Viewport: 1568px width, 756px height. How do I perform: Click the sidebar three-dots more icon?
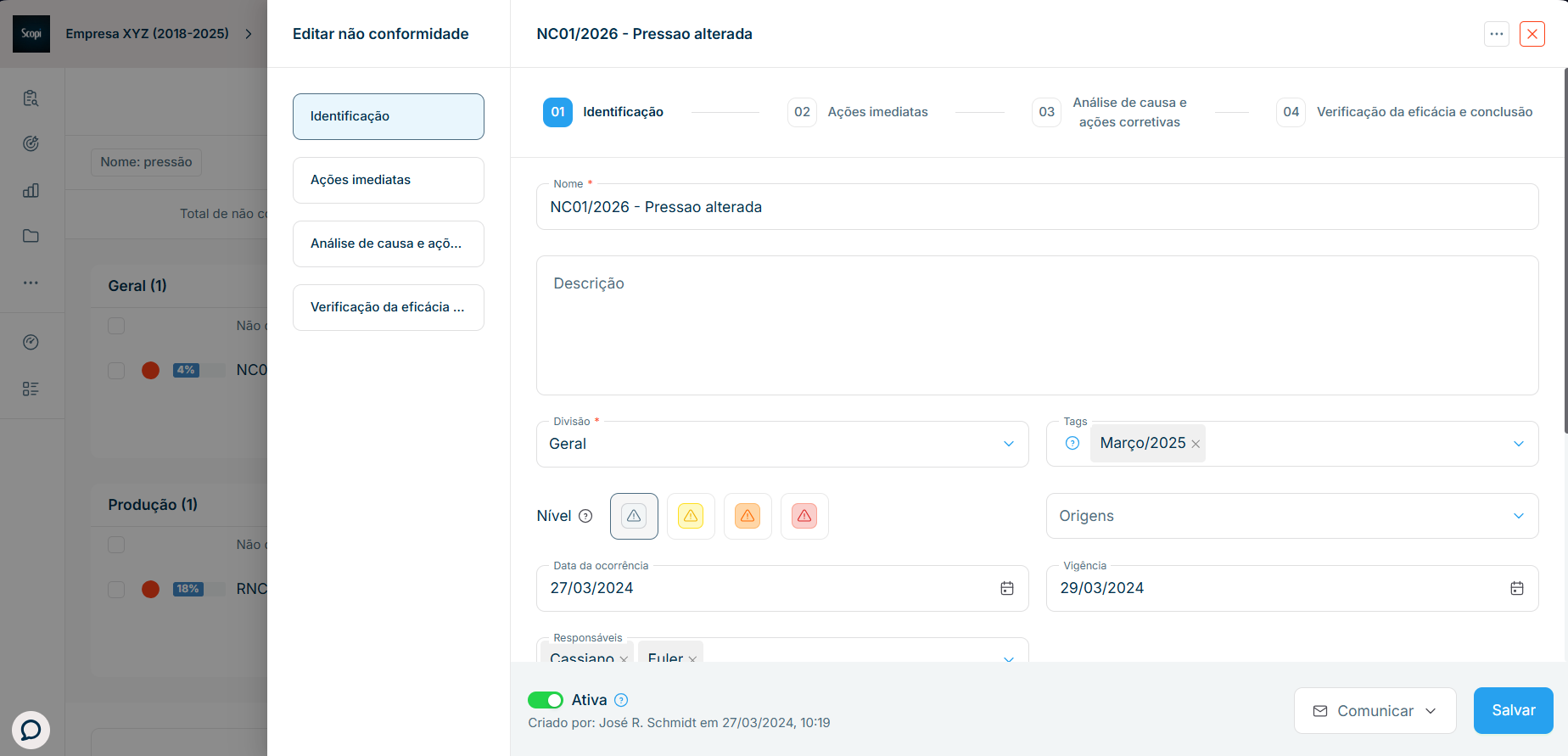[31, 283]
